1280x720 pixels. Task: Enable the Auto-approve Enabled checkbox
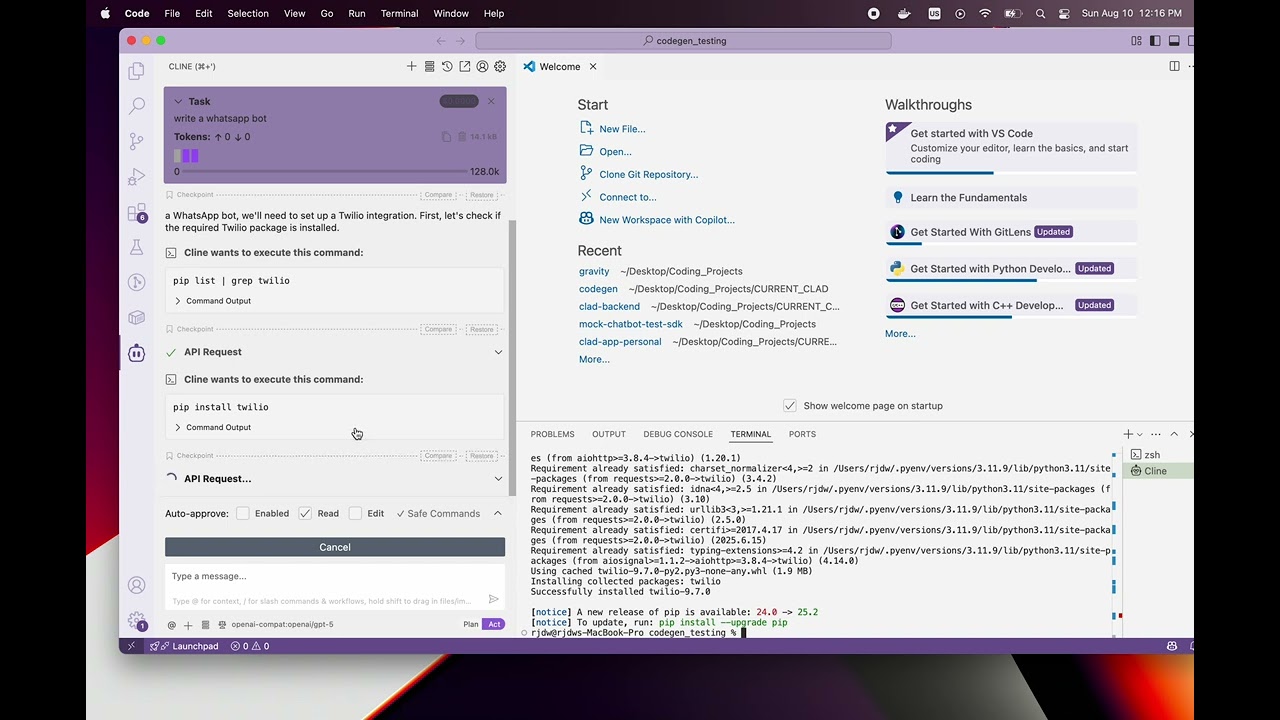point(243,513)
